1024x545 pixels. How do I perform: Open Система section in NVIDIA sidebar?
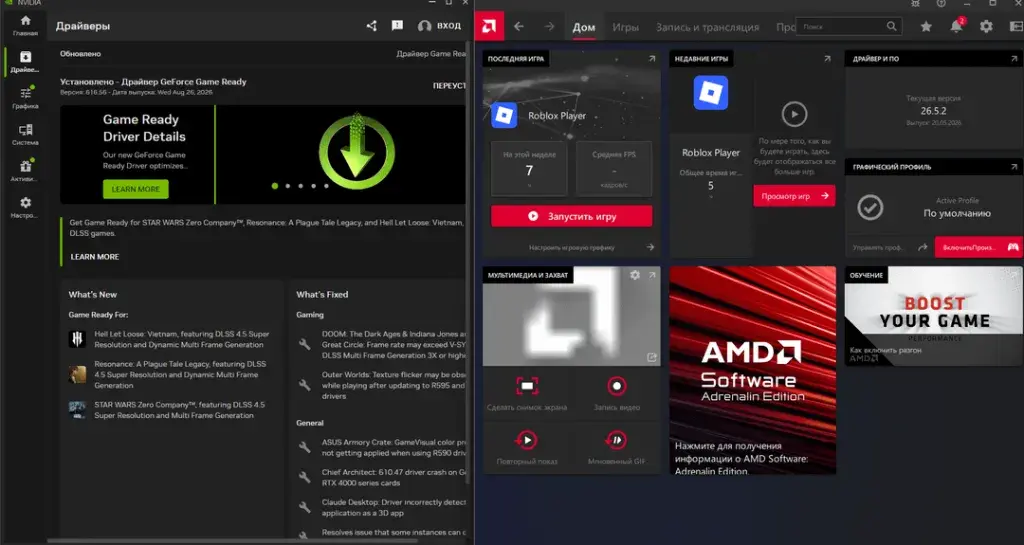coord(25,134)
